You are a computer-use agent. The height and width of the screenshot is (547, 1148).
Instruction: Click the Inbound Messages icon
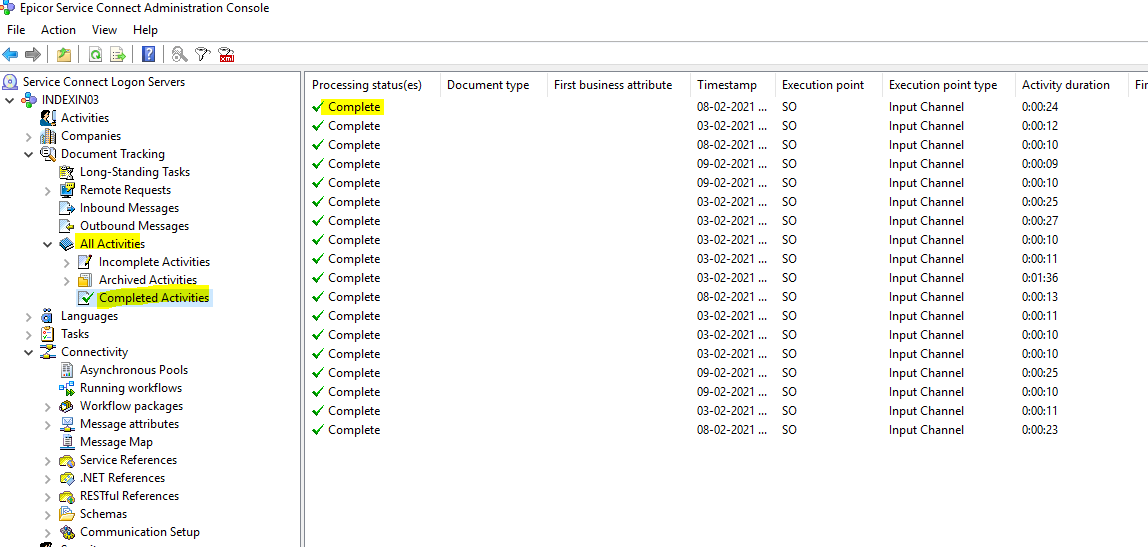click(x=67, y=208)
